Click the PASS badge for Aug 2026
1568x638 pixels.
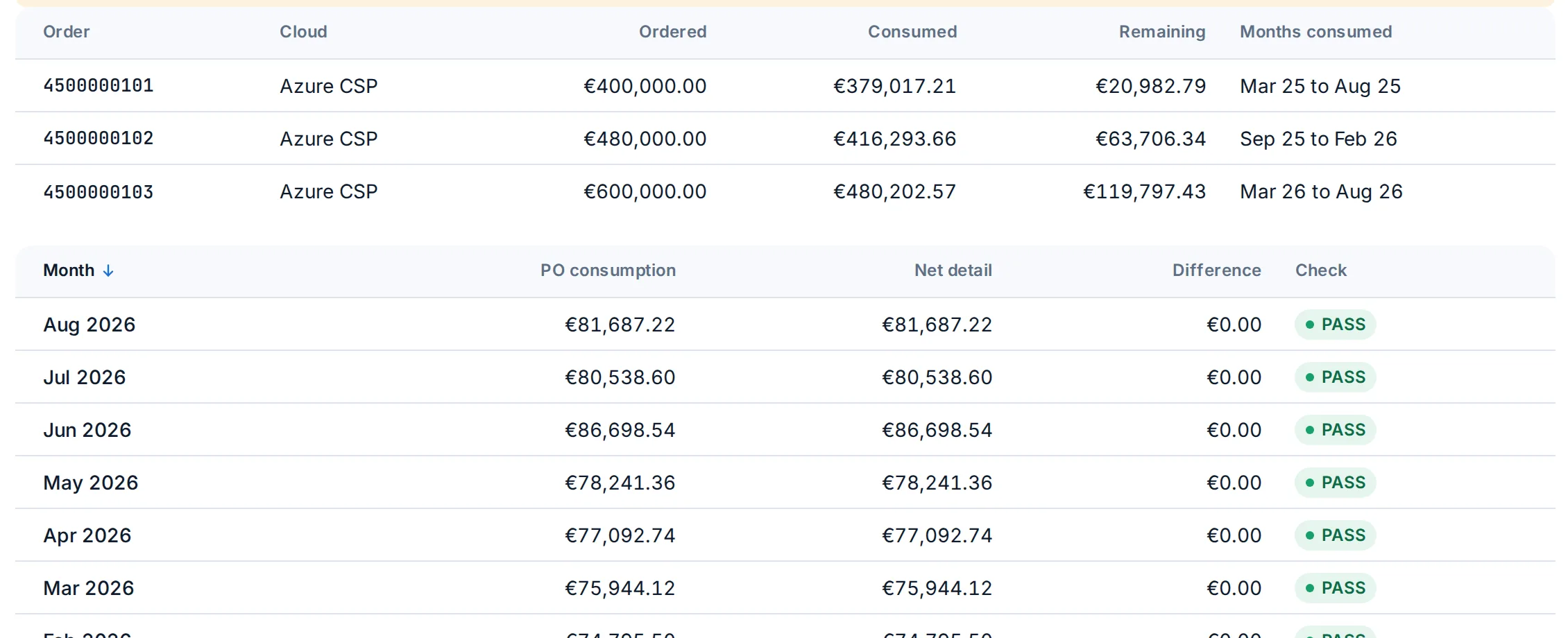pos(1335,325)
